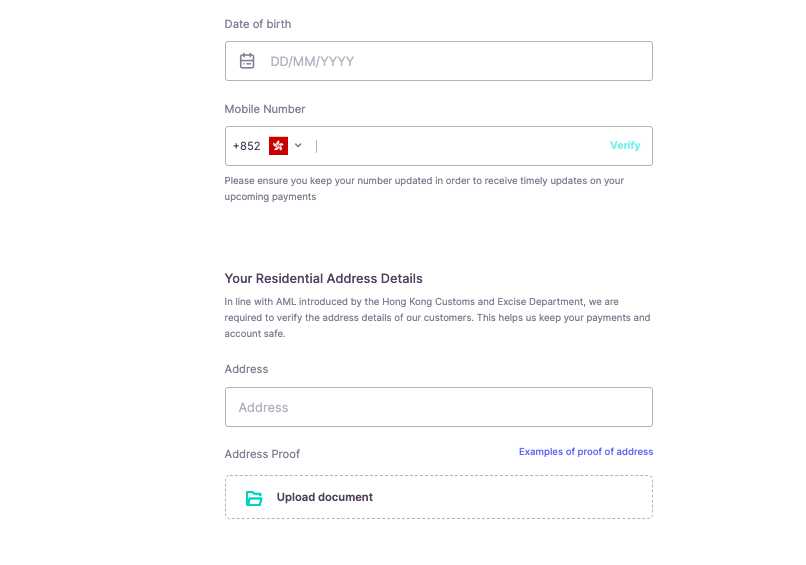Click the green folder upload icon

254,498
